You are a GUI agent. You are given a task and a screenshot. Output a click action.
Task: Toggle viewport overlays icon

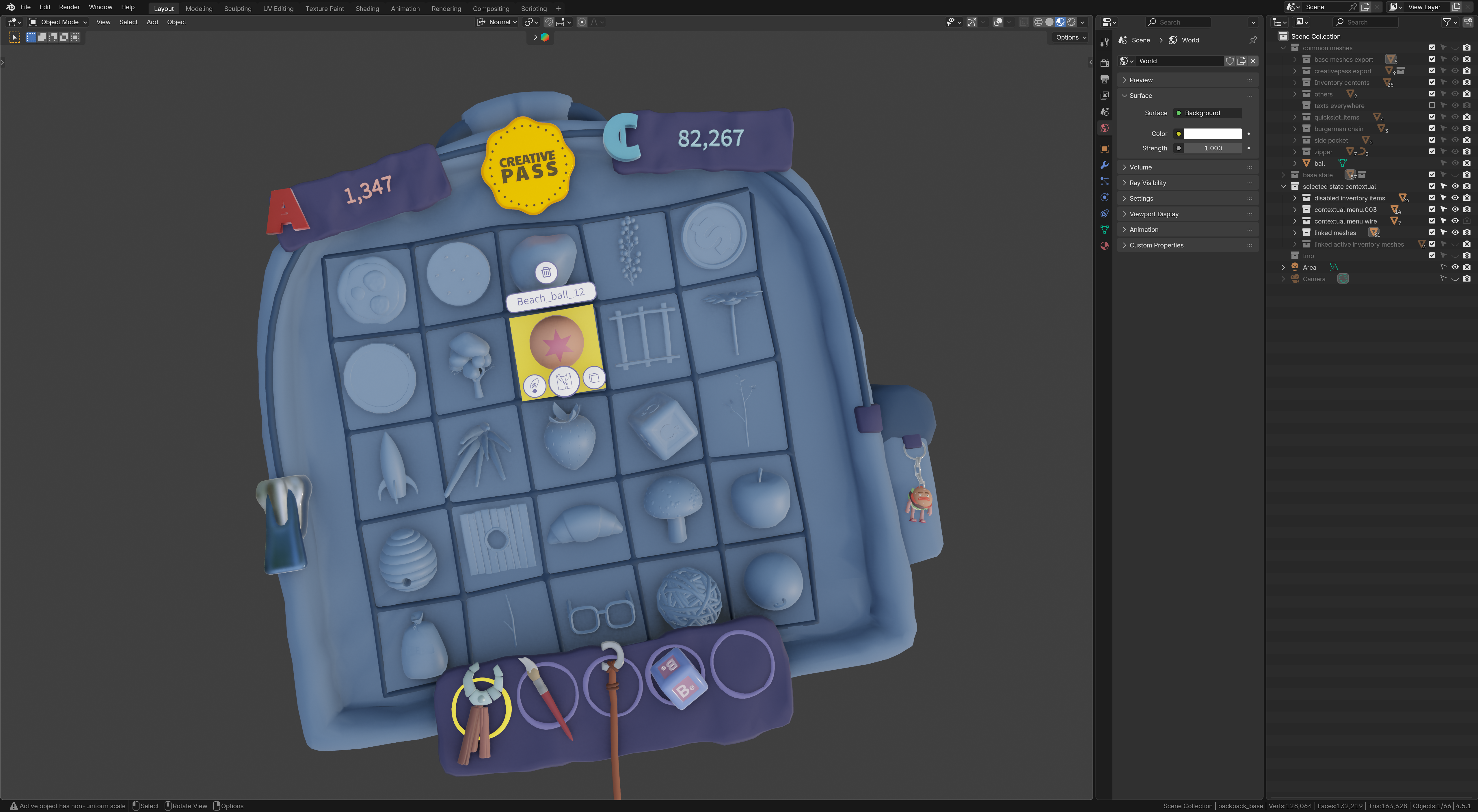pos(998,22)
